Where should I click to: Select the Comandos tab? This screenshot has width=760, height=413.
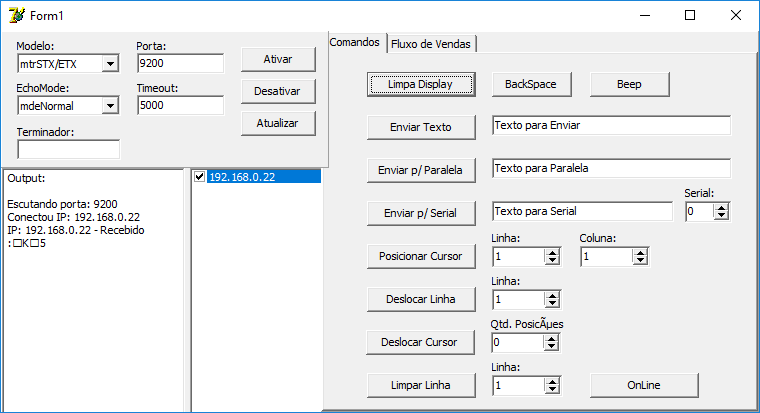click(x=355, y=42)
